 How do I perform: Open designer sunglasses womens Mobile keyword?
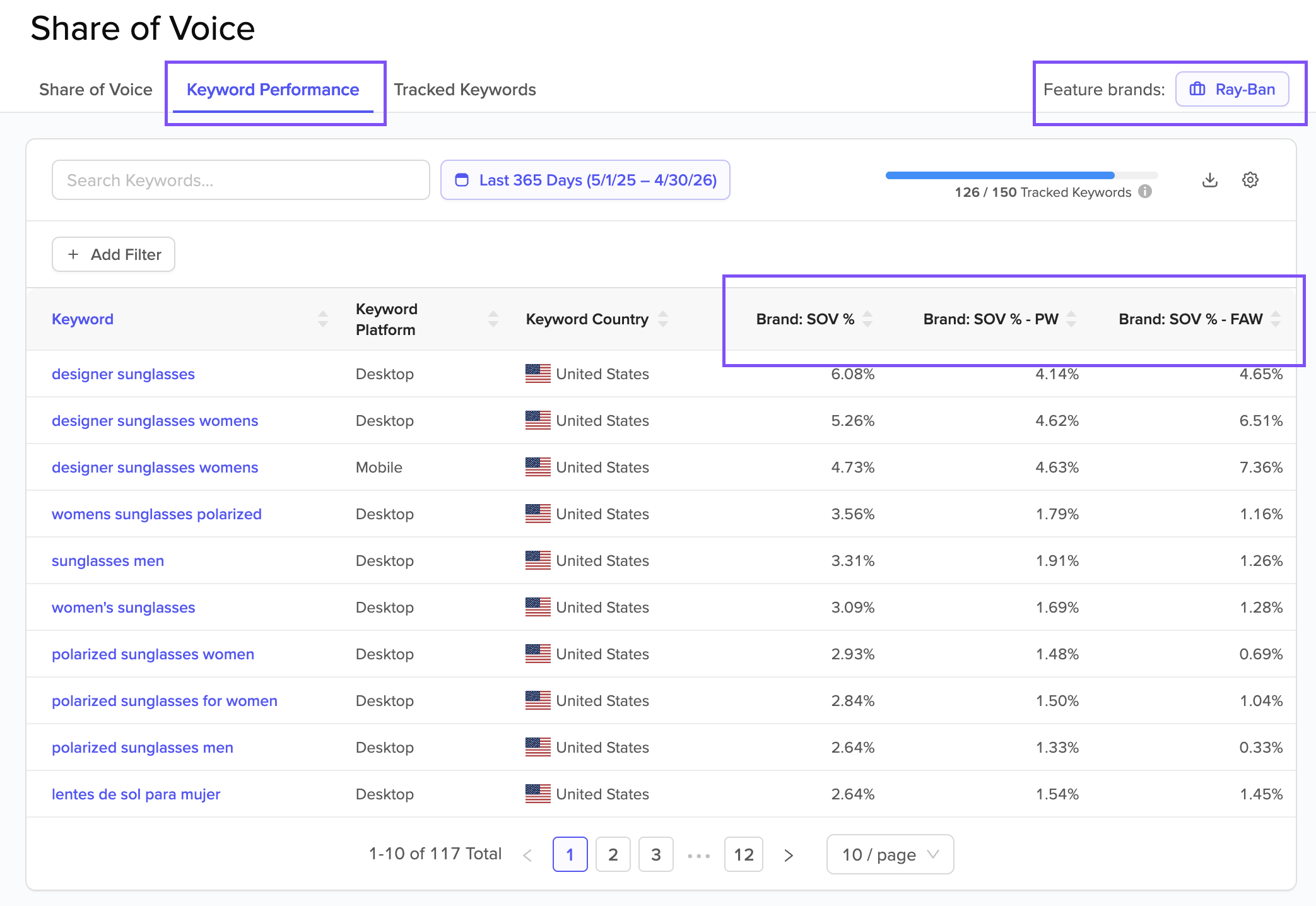coord(155,468)
